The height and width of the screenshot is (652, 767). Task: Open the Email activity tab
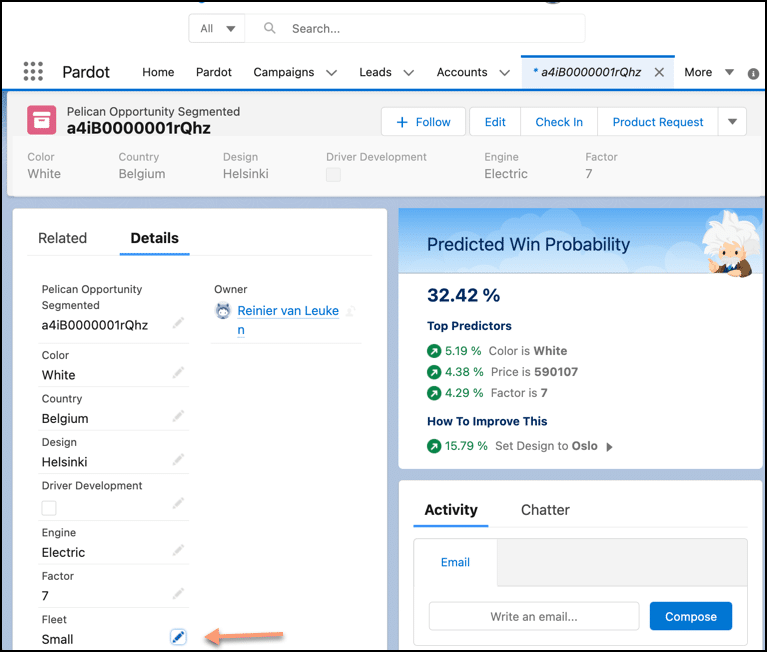click(x=455, y=562)
